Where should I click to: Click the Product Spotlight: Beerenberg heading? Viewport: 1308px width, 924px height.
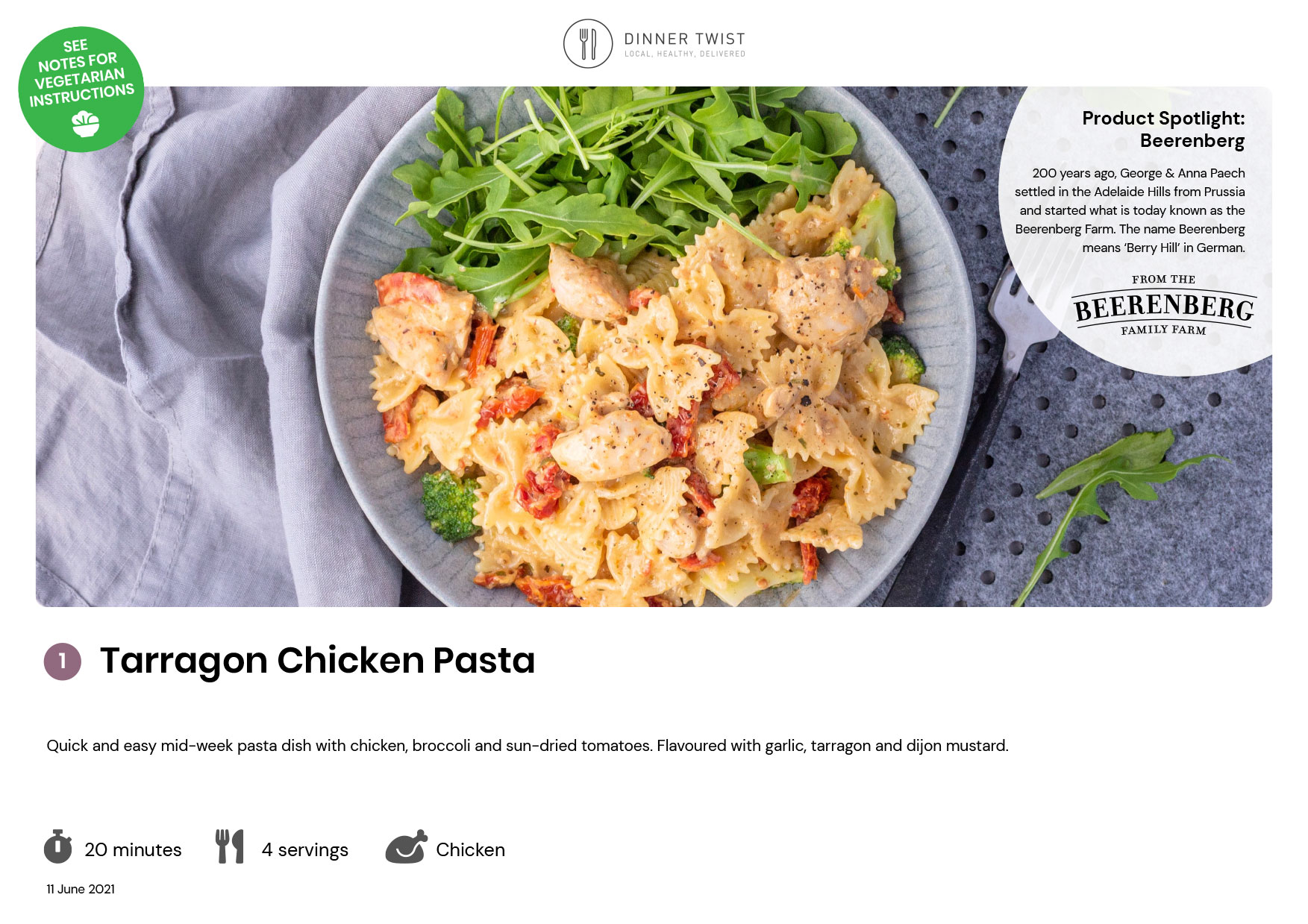tap(1163, 129)
